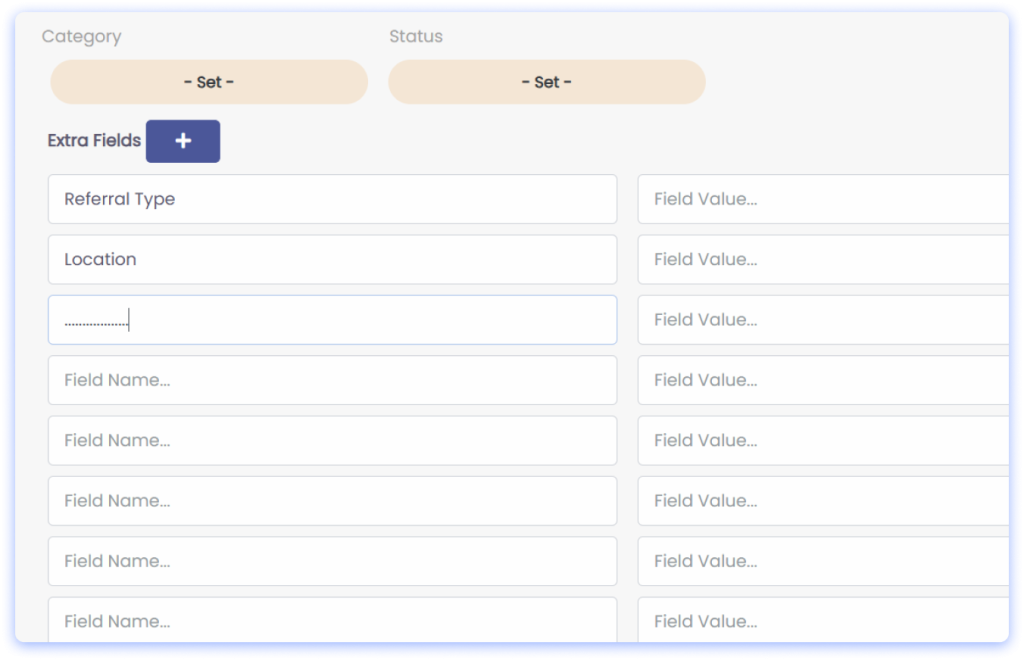Click the sixth row Field Name input
1024x661 pixels.
[332, 500]
